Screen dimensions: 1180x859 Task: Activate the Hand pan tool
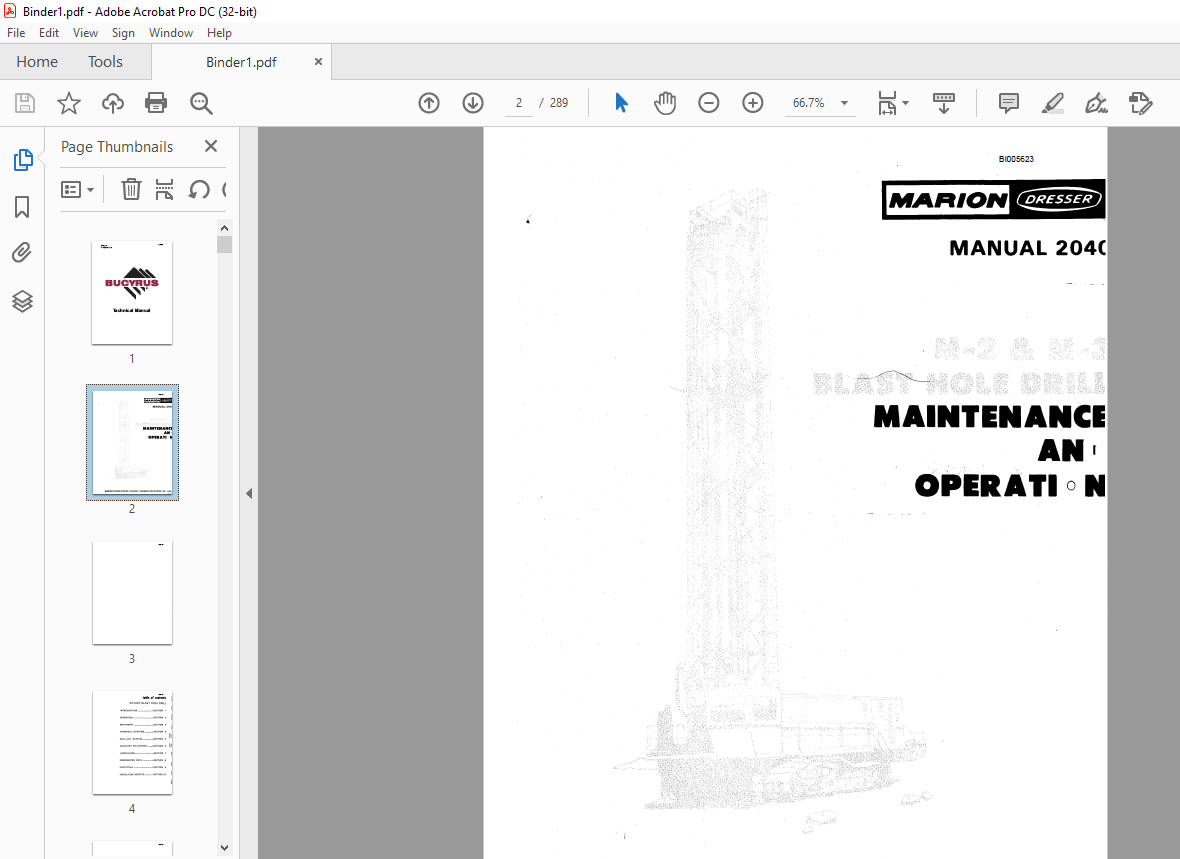pos(665,103)
